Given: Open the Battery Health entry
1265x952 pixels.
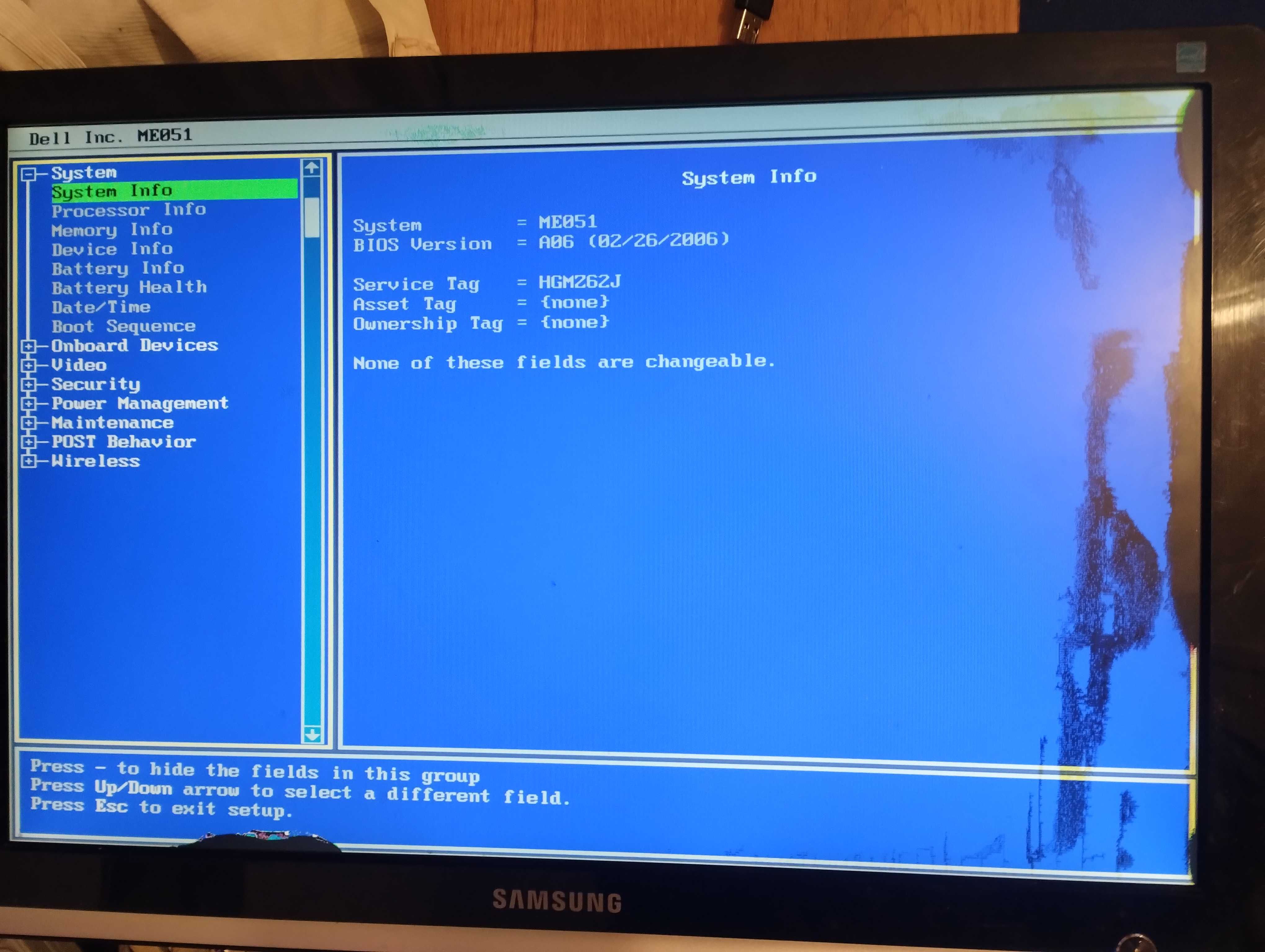Looking at the screenshot, I should pyautogui.click(x=129, y=288).
